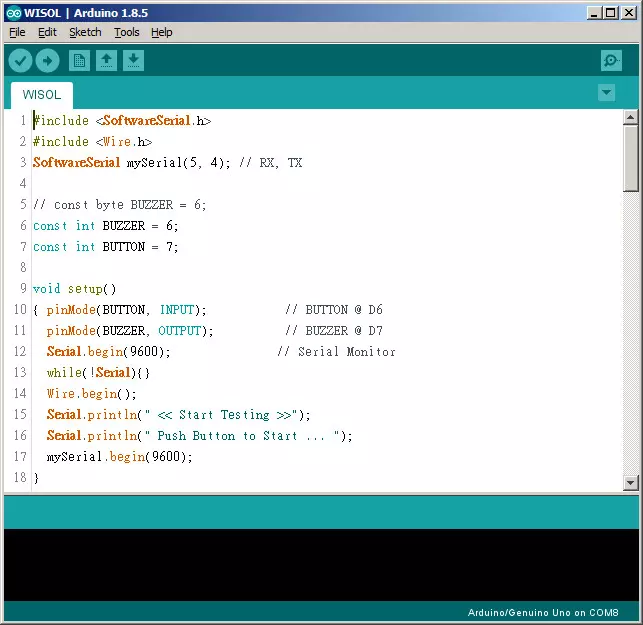
Task: Click the Open sketch up-arrow icon
Action: click(x=106, y=61)
